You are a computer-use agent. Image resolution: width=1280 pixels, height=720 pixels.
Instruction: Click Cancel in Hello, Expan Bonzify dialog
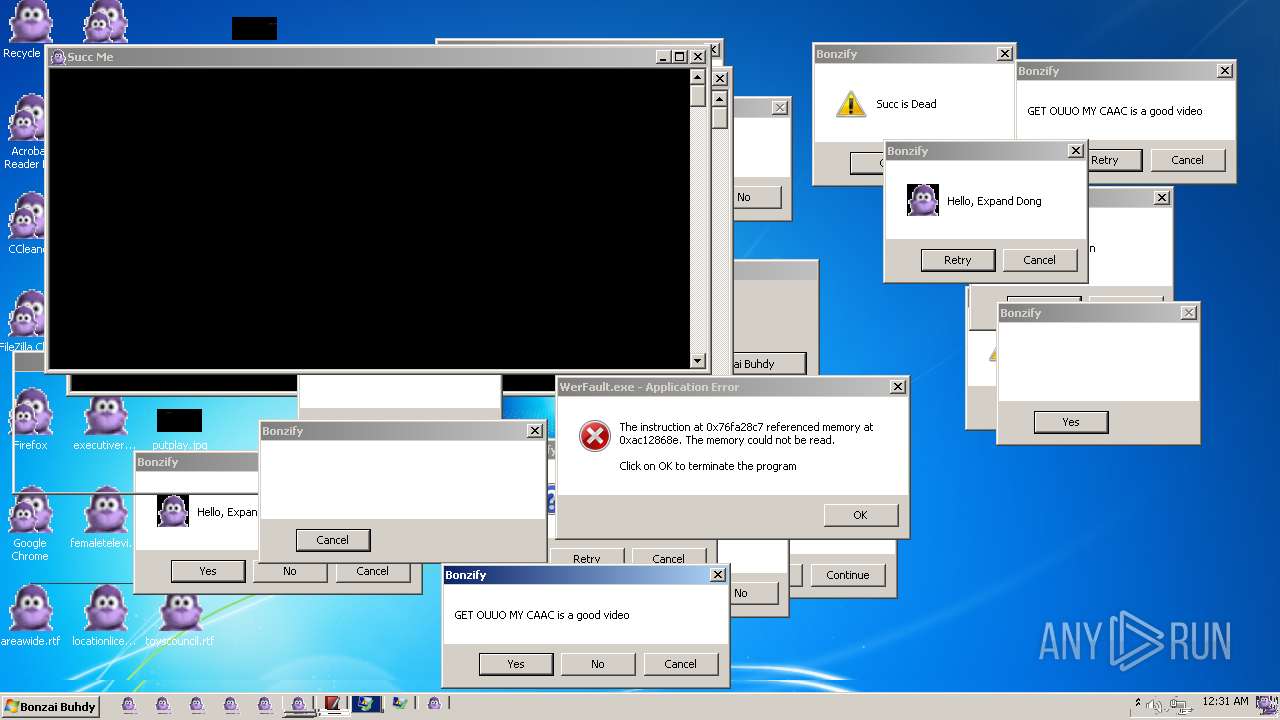372,571
